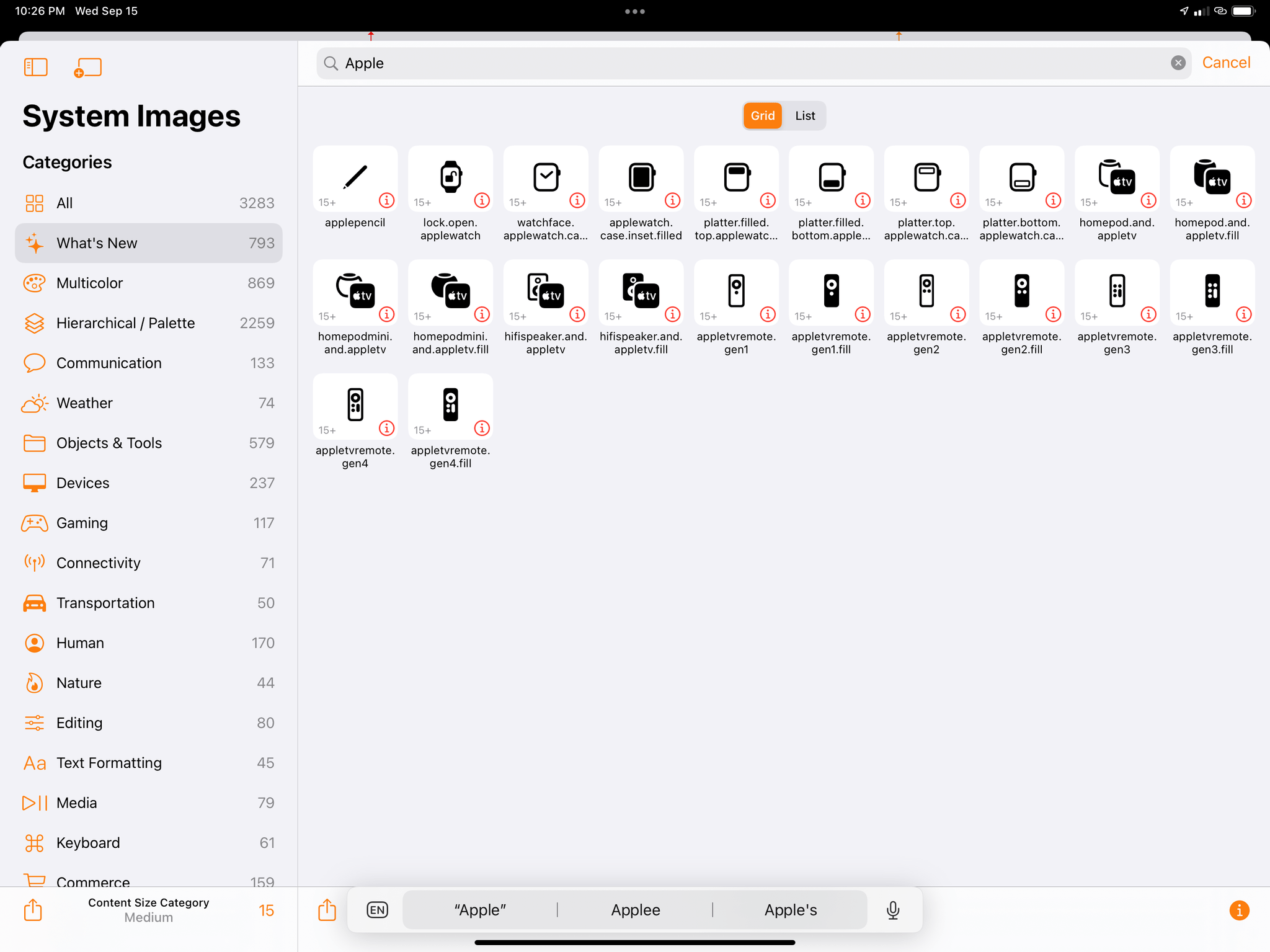Open the Hierarchical / Palette category
Viewport: 1270px width, 952px height.
click(149, 323)
